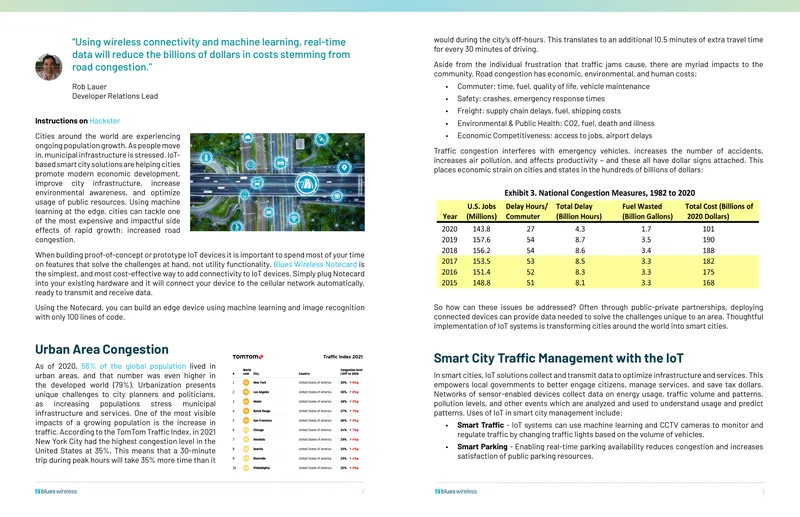Click the 'Freight: supply chain delays' bullet
800x517 pixels.
539,111
